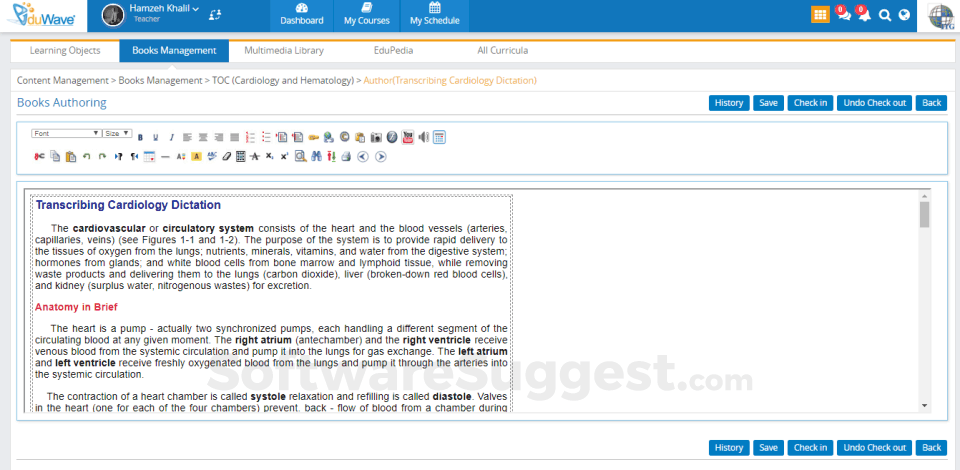Viewport: 960px width, 470px height.
Task: Insert table icon in toolbar
Action: pyautogui.click(x=149, y=157)
